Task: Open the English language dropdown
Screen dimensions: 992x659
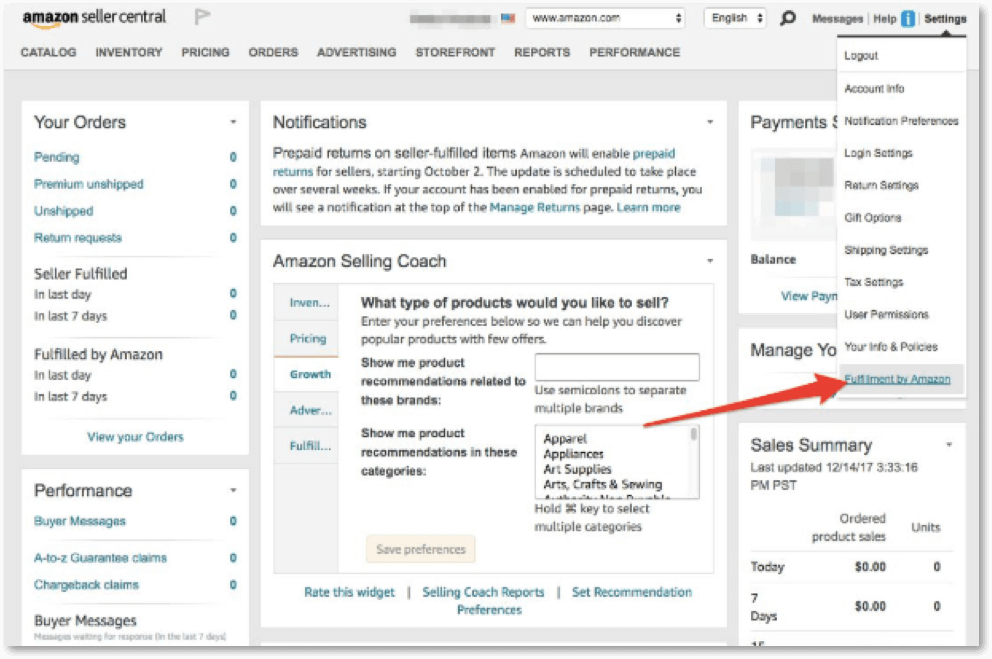Action: tap(733, 17)
